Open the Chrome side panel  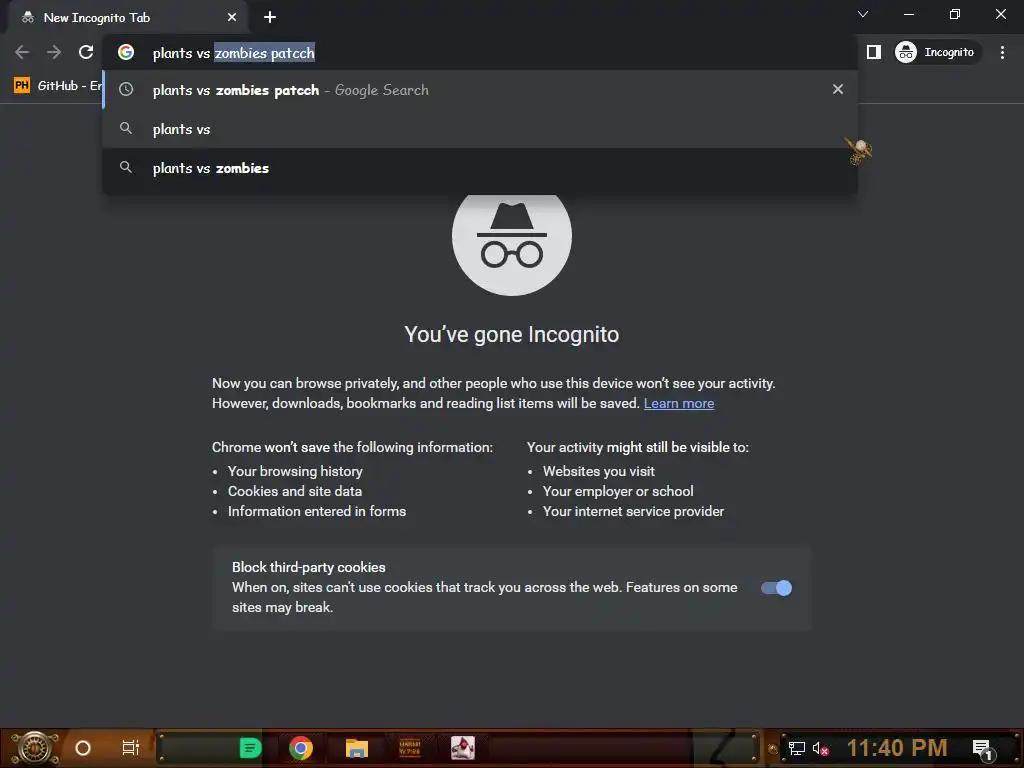[x=873, y=52]
